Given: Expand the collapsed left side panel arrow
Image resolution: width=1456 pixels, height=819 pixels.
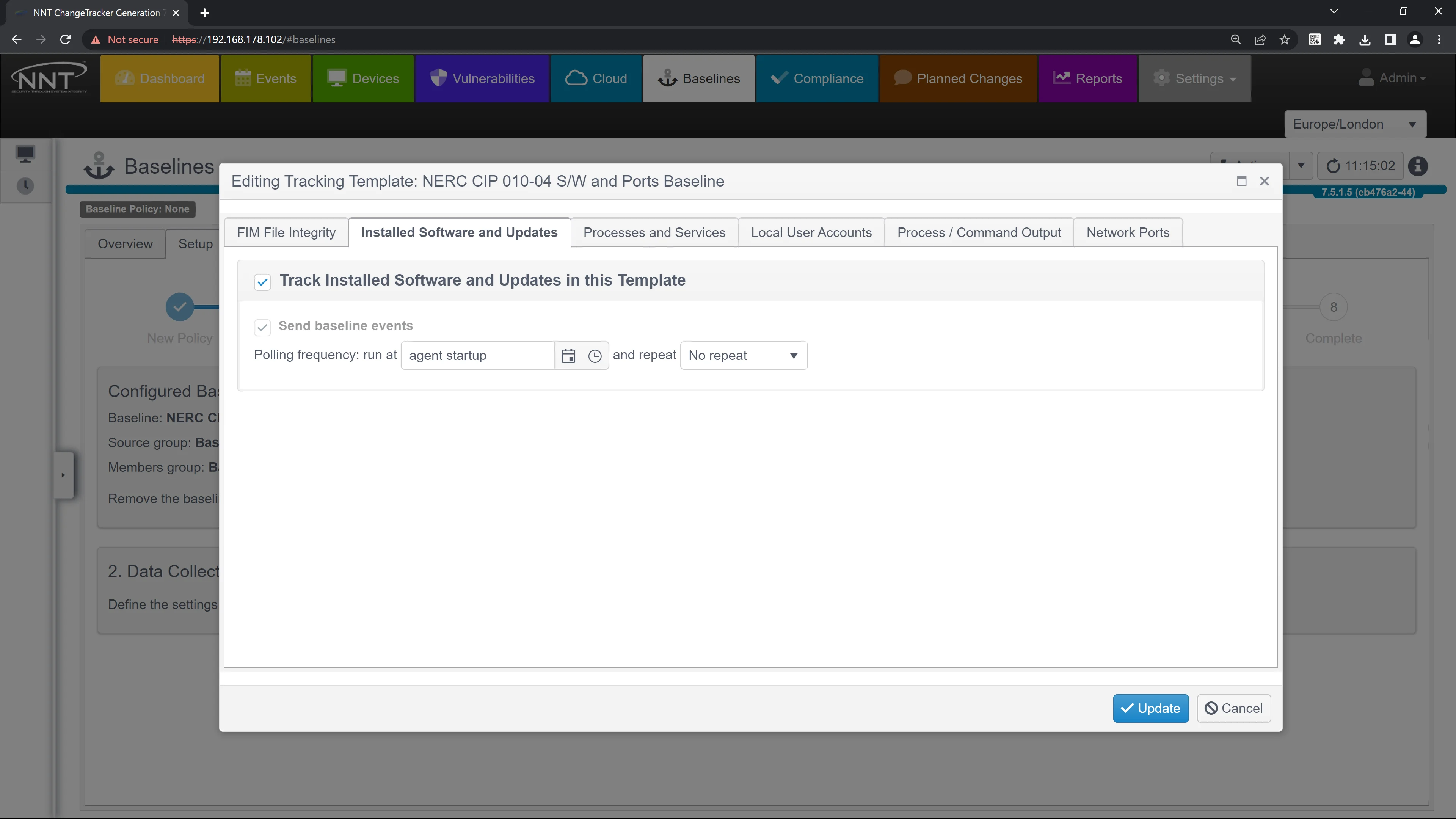Looking at the screenshot, I should coord(63,475).
